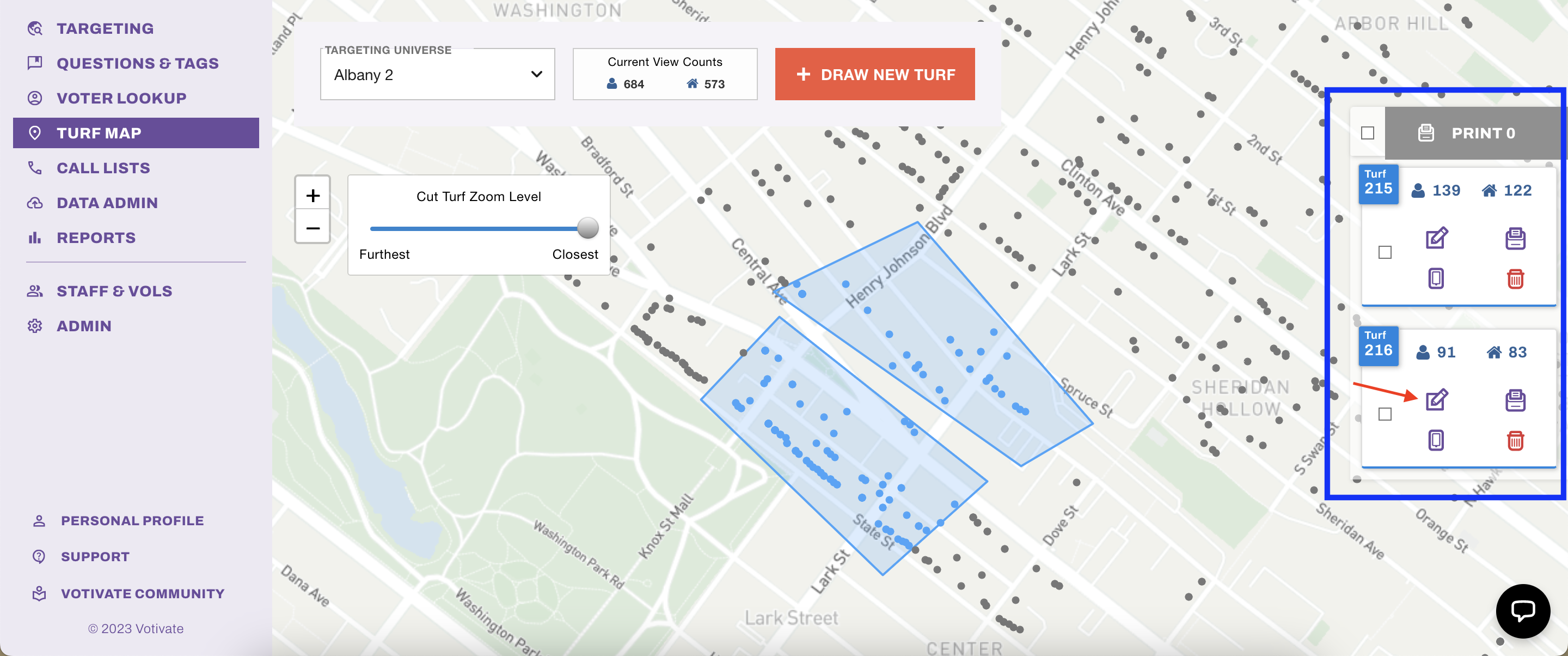The width and height of the screenshot is (1568, 656).
Task: Open Questions & Tags menu item
Action: 138,63
